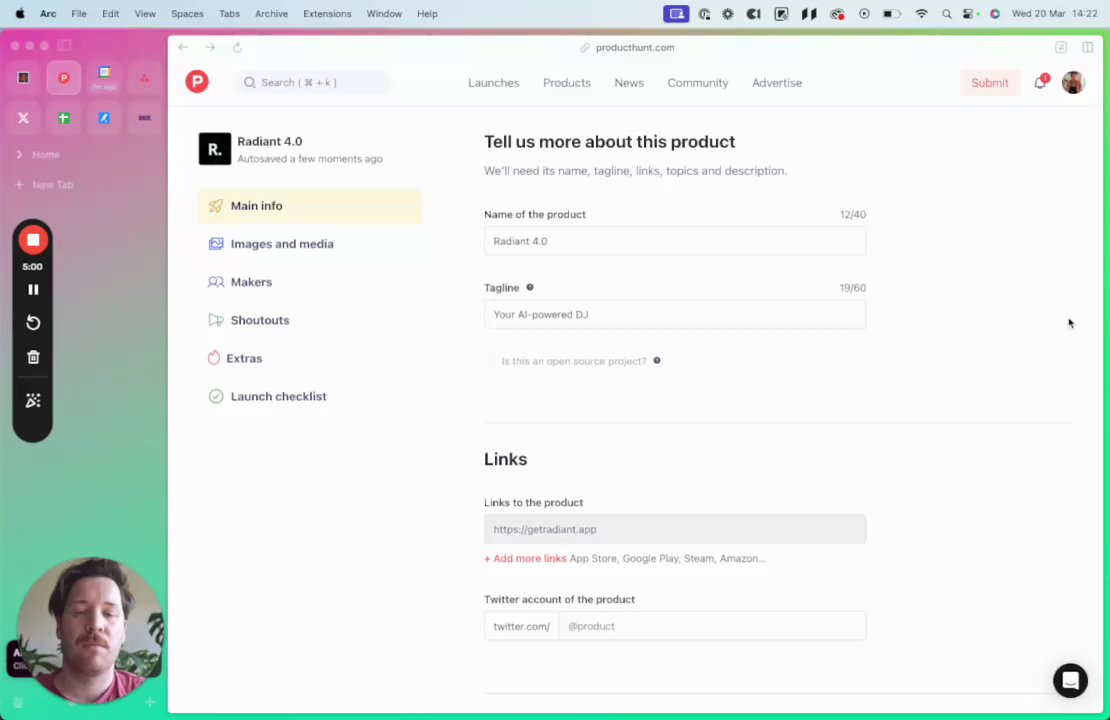Open the blue pen pinned tab
This screenshot has height=720, width=1110.
click(x=104, y=118)
